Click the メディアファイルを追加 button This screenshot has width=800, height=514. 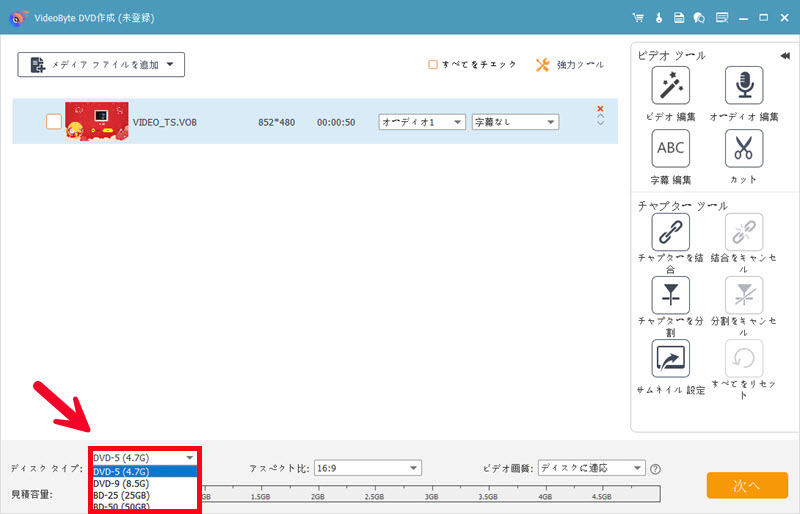pos(101,65)
